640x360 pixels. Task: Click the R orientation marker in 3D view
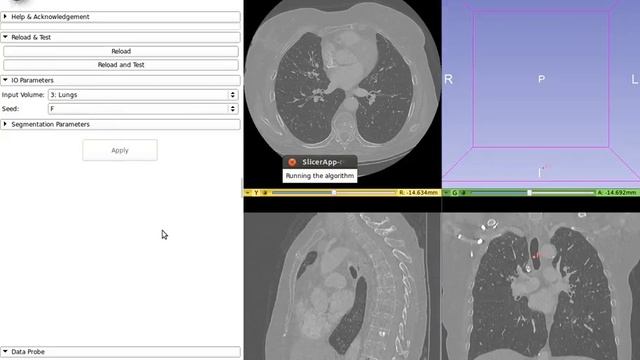pyautogui.click(x=448, y=79)
